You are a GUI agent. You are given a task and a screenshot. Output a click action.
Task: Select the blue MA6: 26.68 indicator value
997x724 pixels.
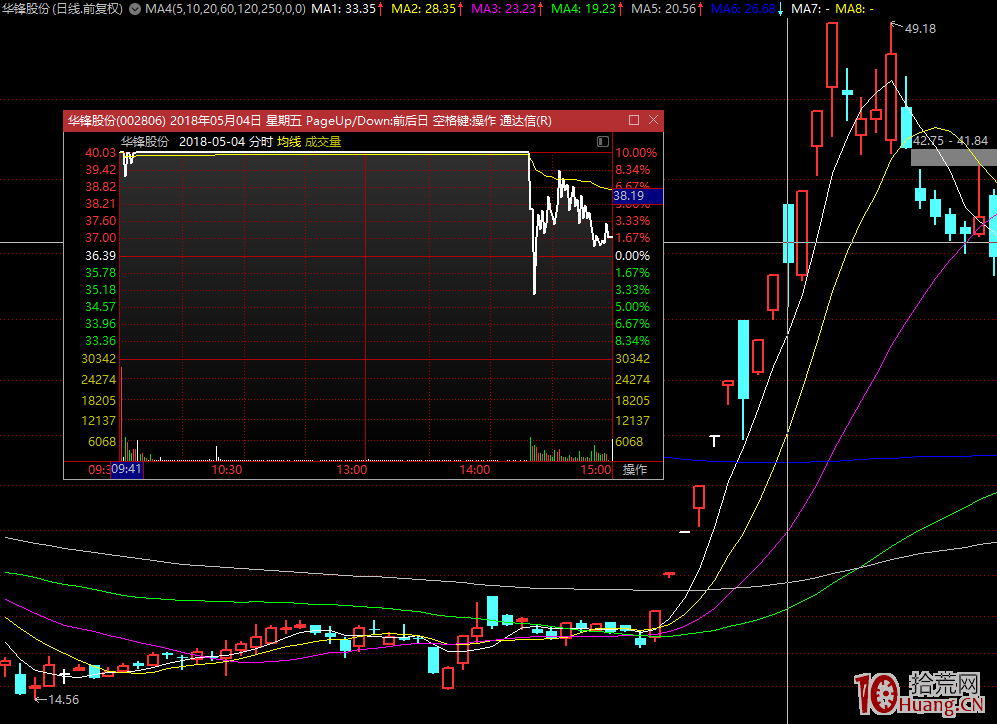tap(747, 9)
